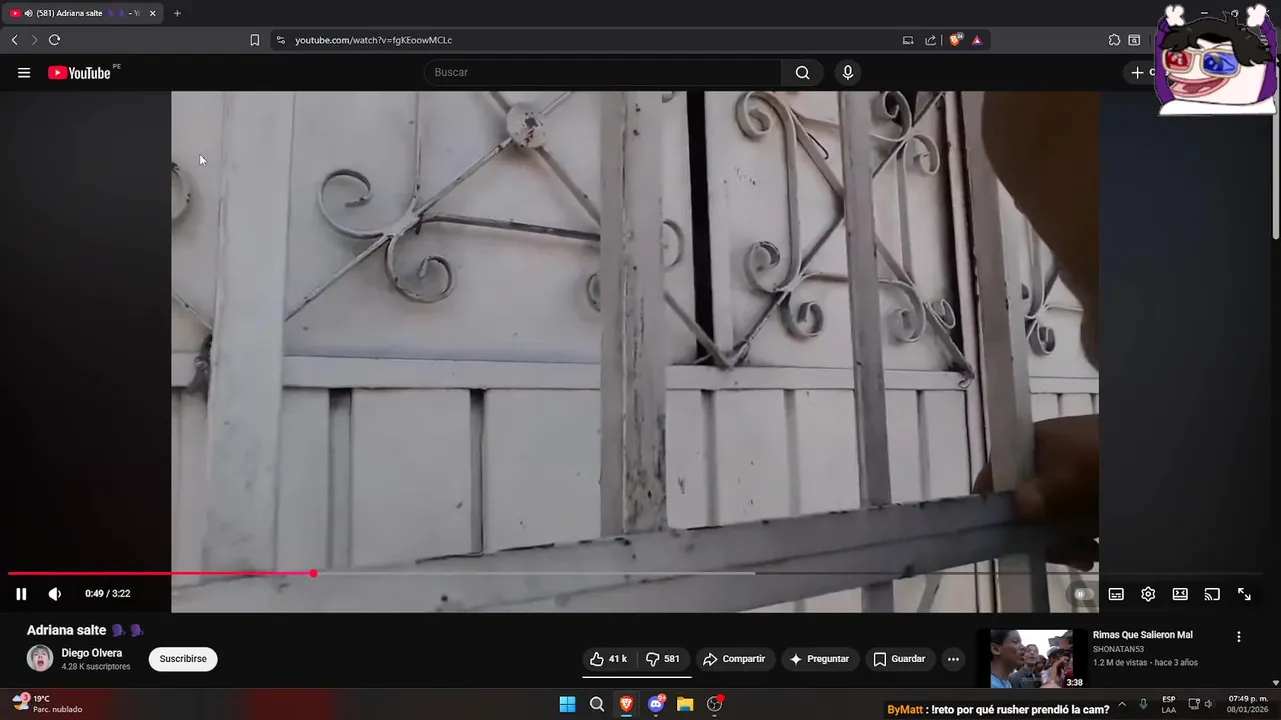Click the Preguntar button
1281x720 pixels.
click(x=819, y=659)
